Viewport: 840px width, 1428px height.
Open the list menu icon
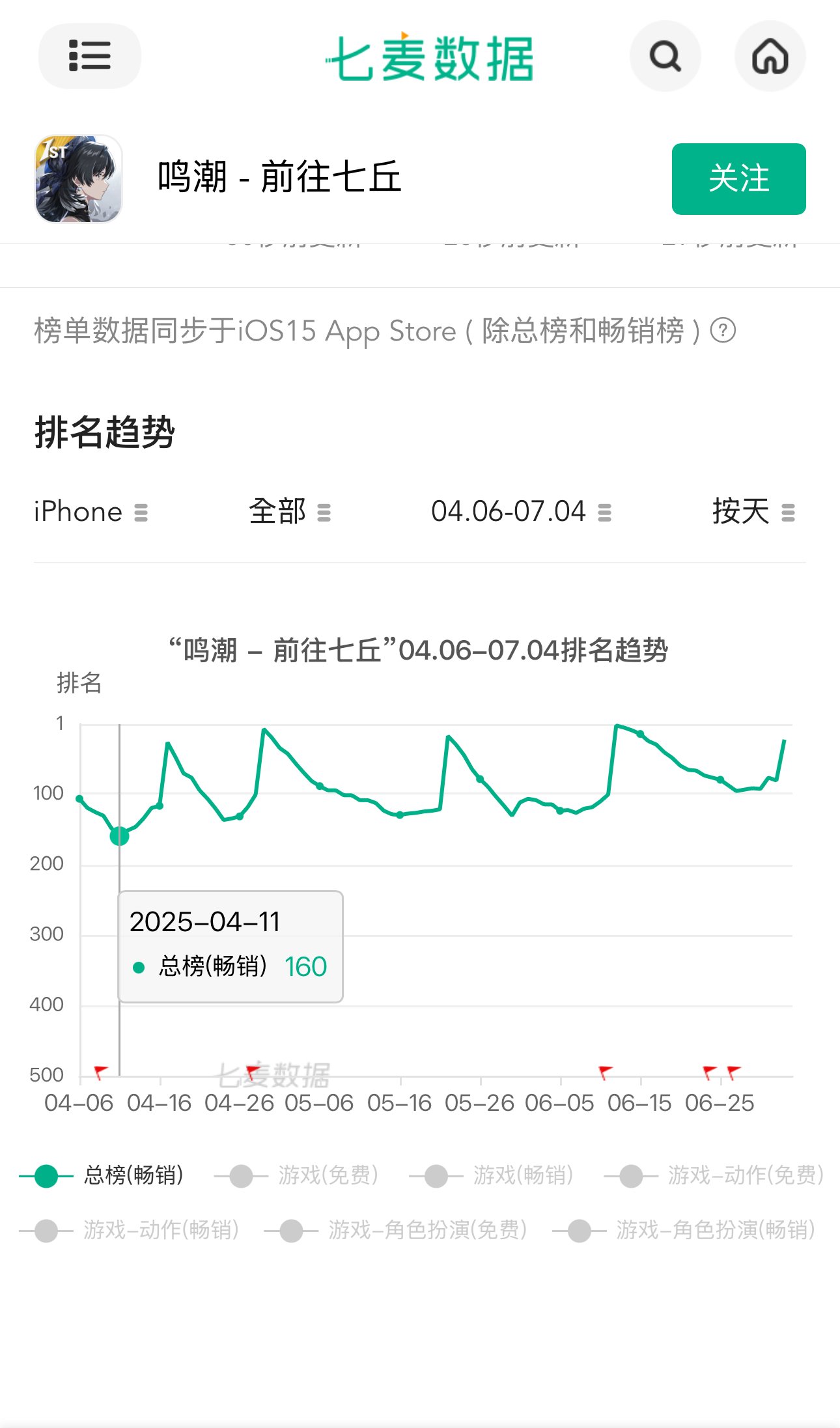[x=90, y=55]
